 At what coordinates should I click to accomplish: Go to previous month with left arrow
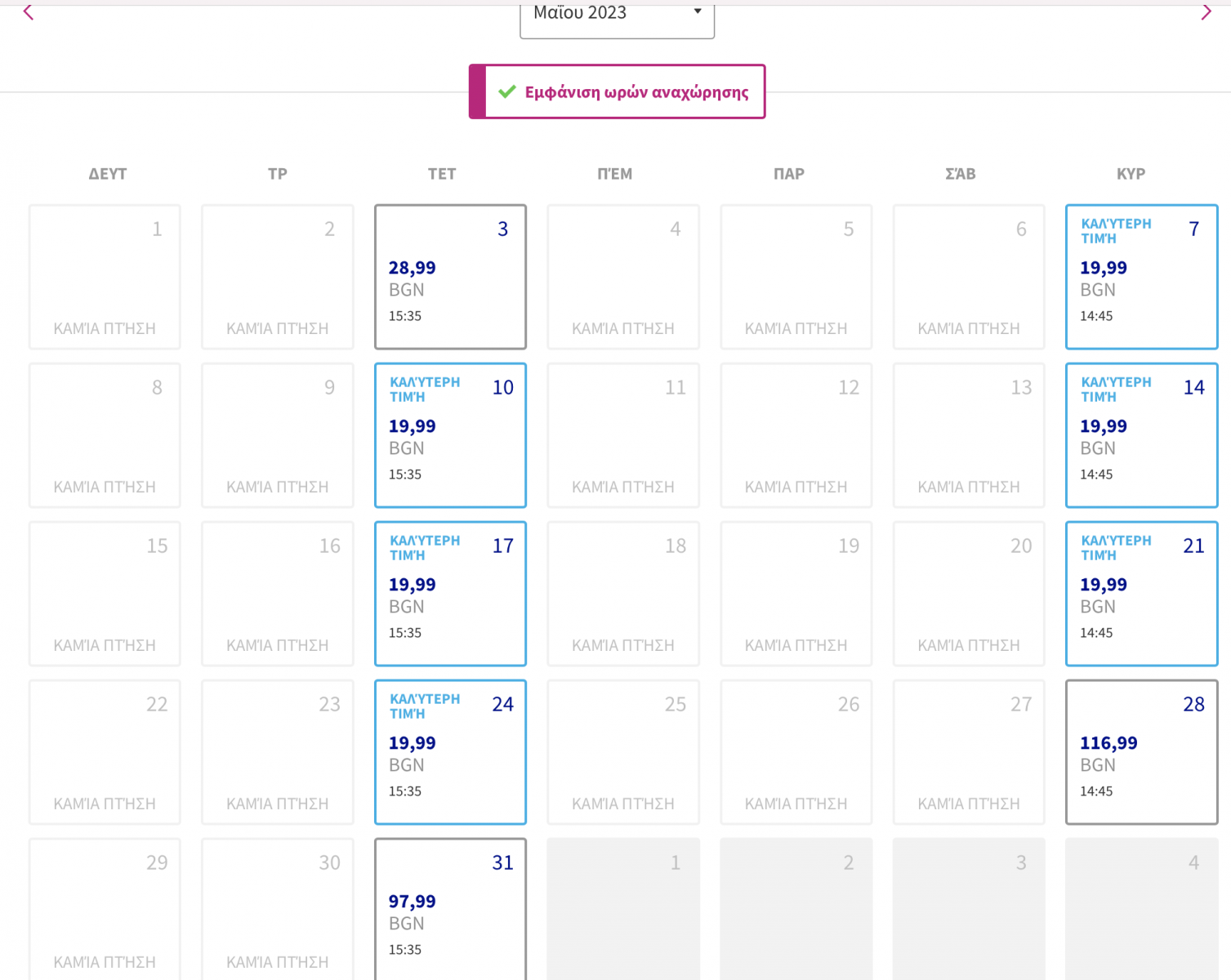[29, 12]
